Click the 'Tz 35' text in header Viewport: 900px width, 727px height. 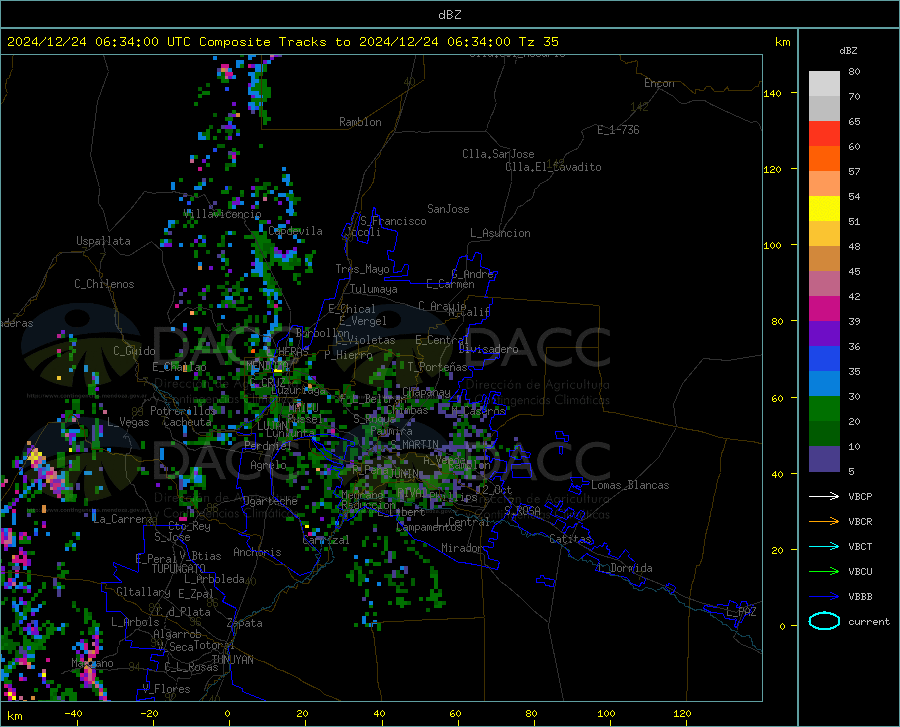(x=539, y=42)
